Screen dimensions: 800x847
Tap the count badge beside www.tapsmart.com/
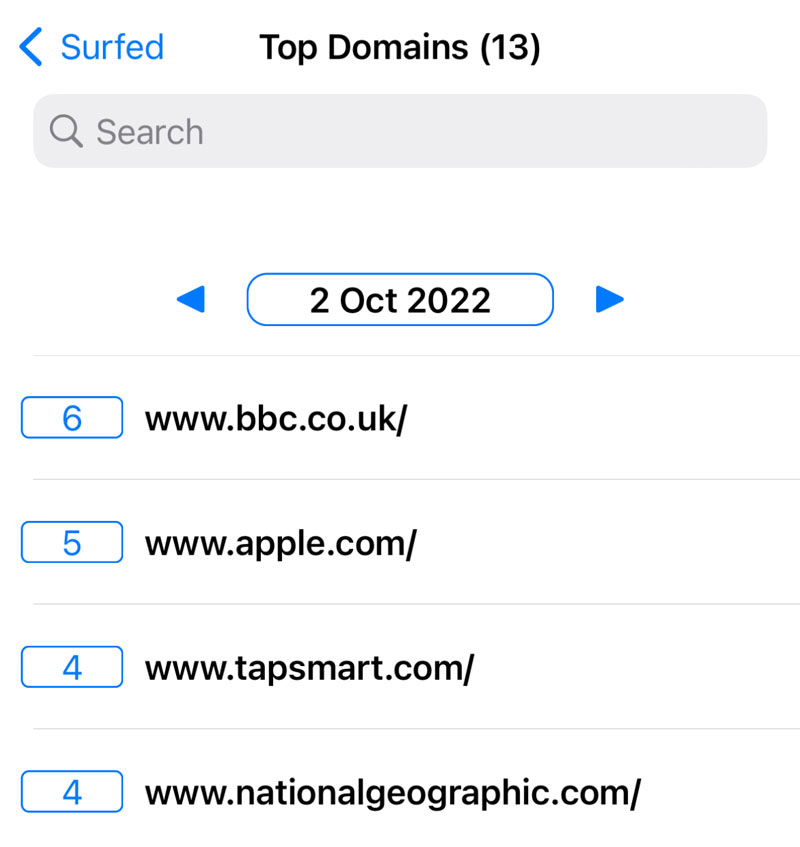(x=72, y=667)
